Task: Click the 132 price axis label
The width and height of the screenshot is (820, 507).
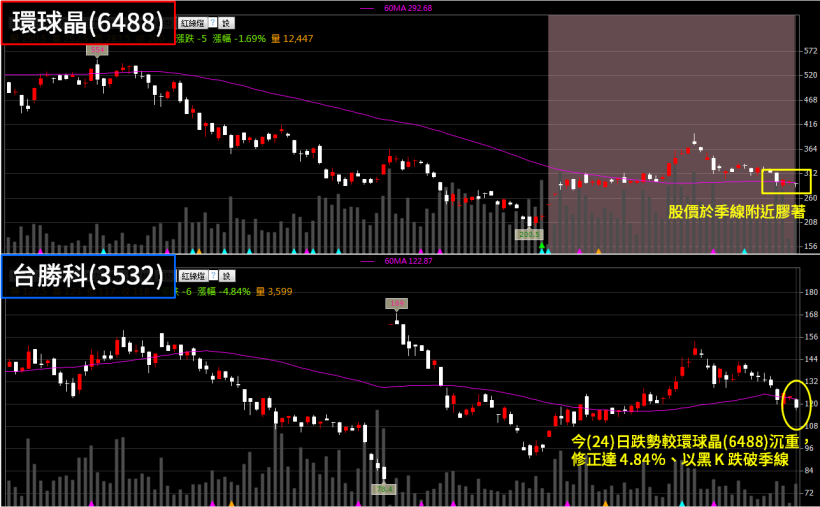Action: (x=812, y=381)
